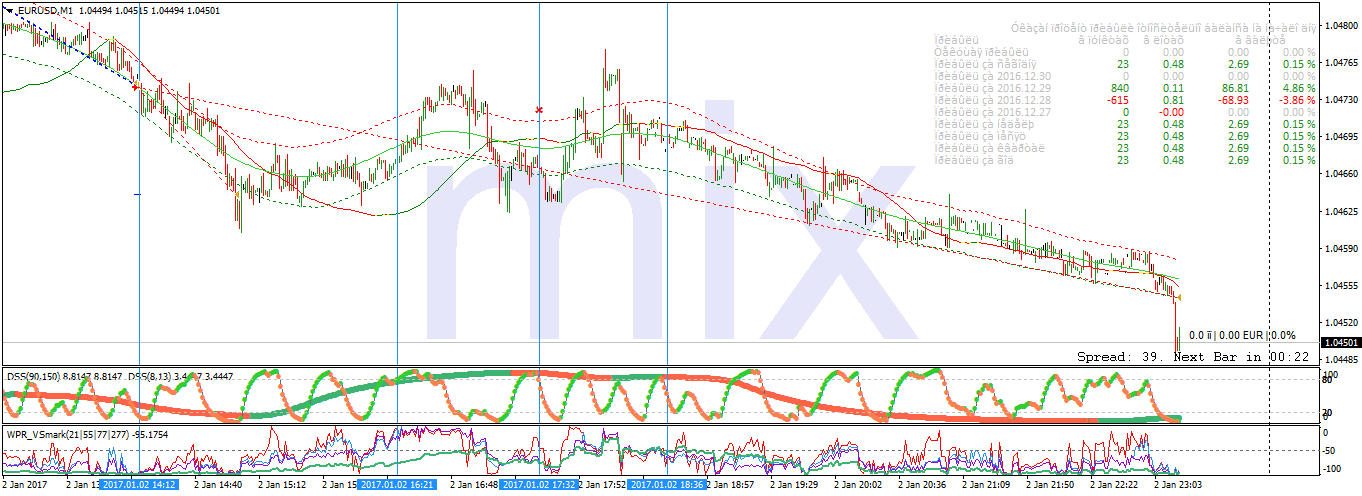Viewport: 1362px width, 496px height.
Task: Click the 2016.12.27 row label in the profit table
Action: [x=991, y=112]
